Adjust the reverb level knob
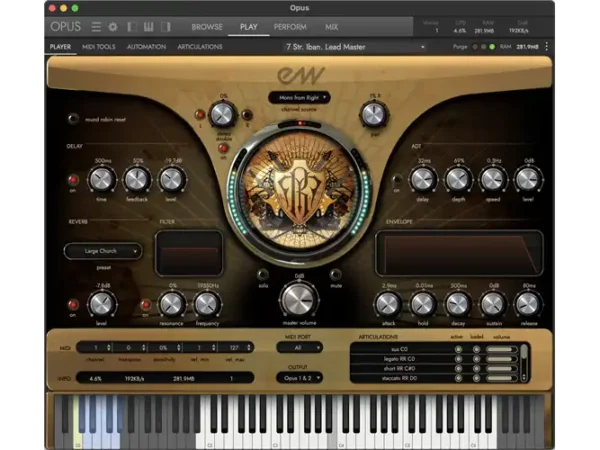600x450 pixels. tap(101, 304)
